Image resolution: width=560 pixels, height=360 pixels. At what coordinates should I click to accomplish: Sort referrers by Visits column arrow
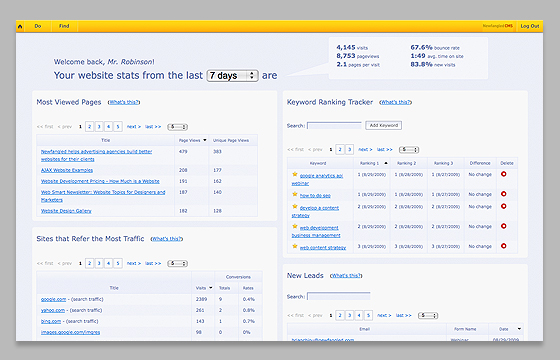211,288
